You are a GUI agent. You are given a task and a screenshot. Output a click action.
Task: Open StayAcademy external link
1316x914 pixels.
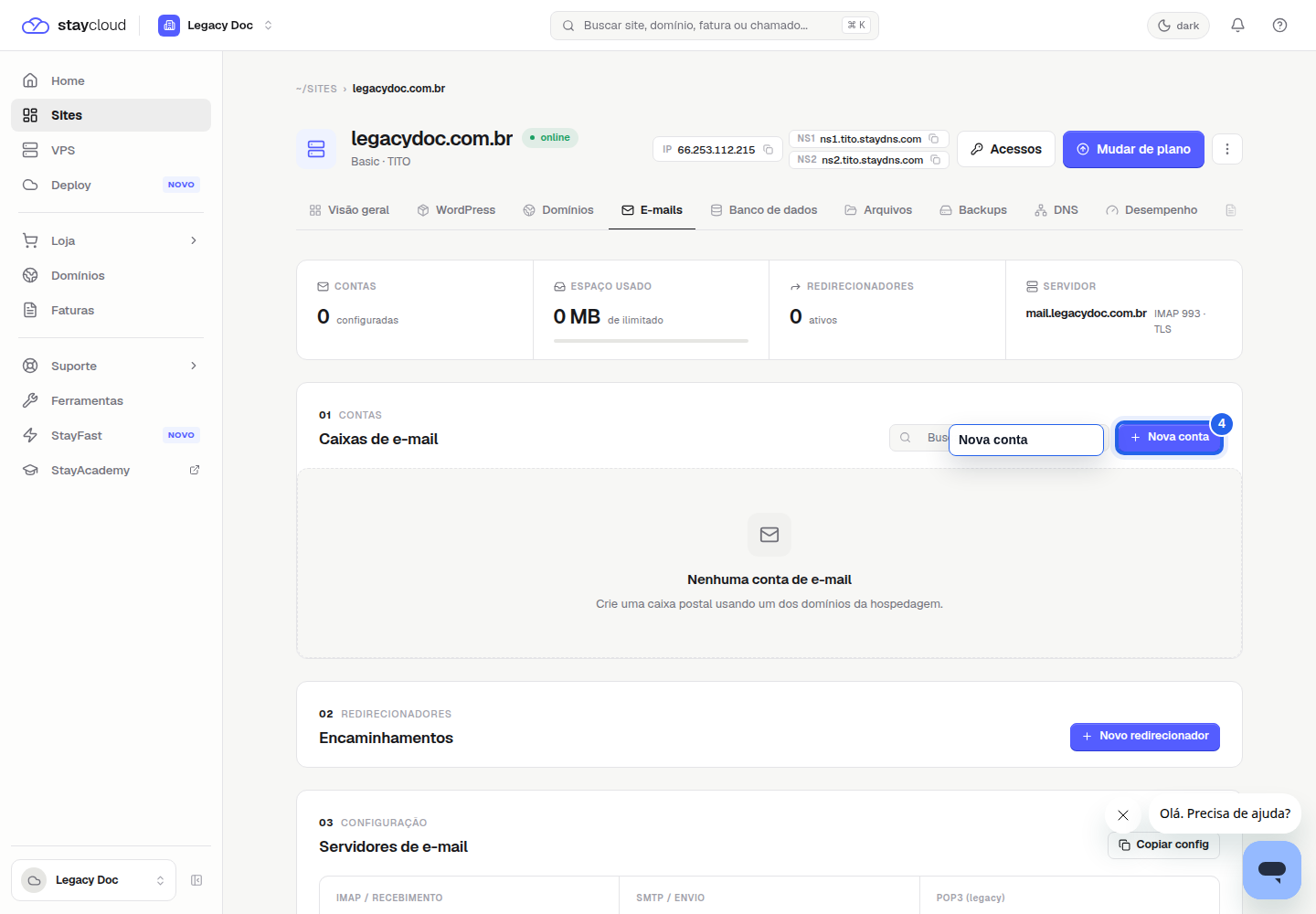tap(111, 470)
